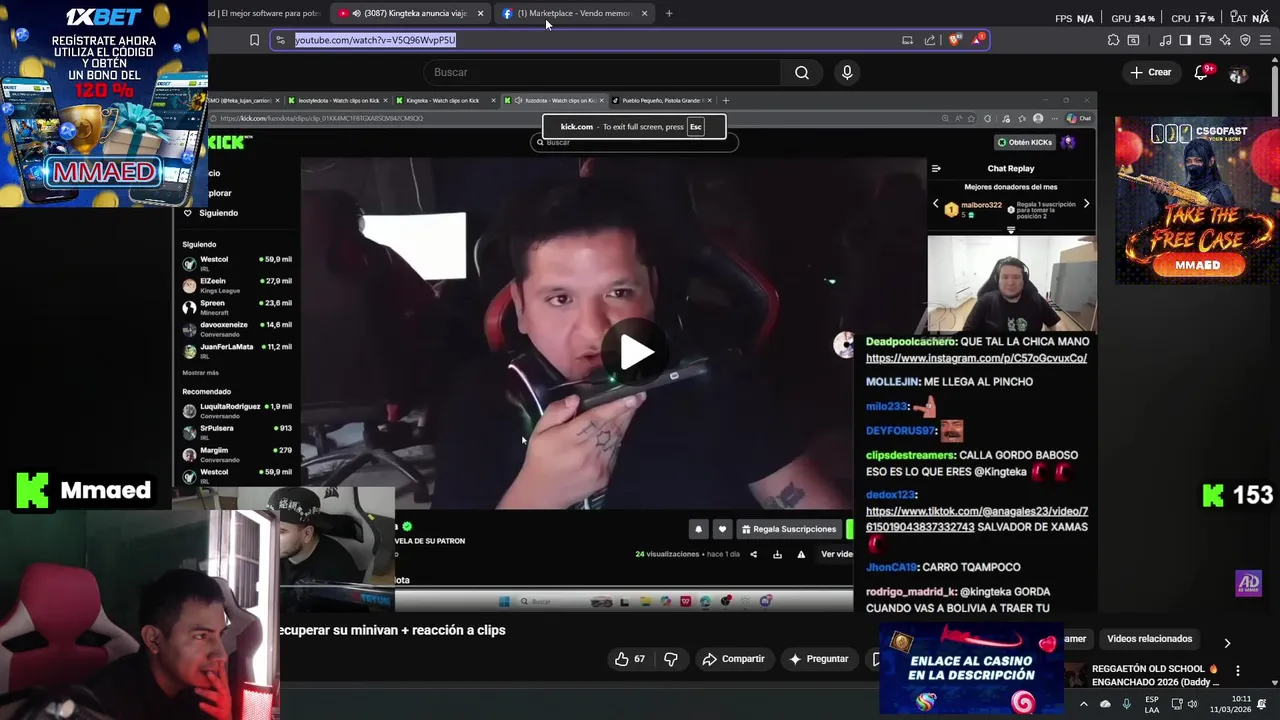
Task: Open the Crear menu on YouTube
Action: pos(1150,72)
